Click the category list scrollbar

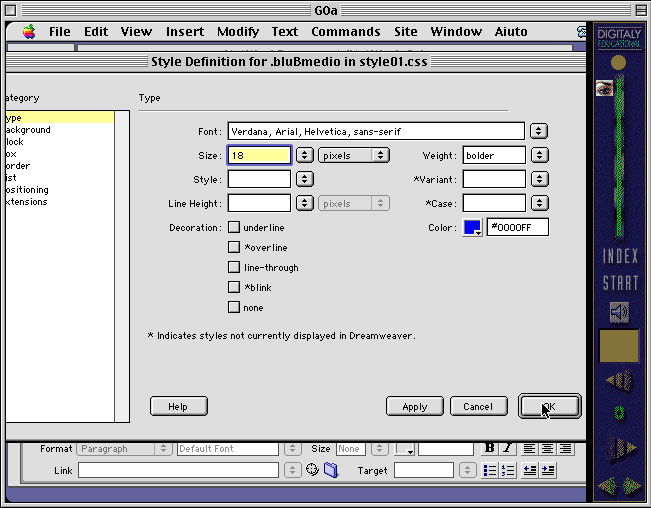click(122, 266)
